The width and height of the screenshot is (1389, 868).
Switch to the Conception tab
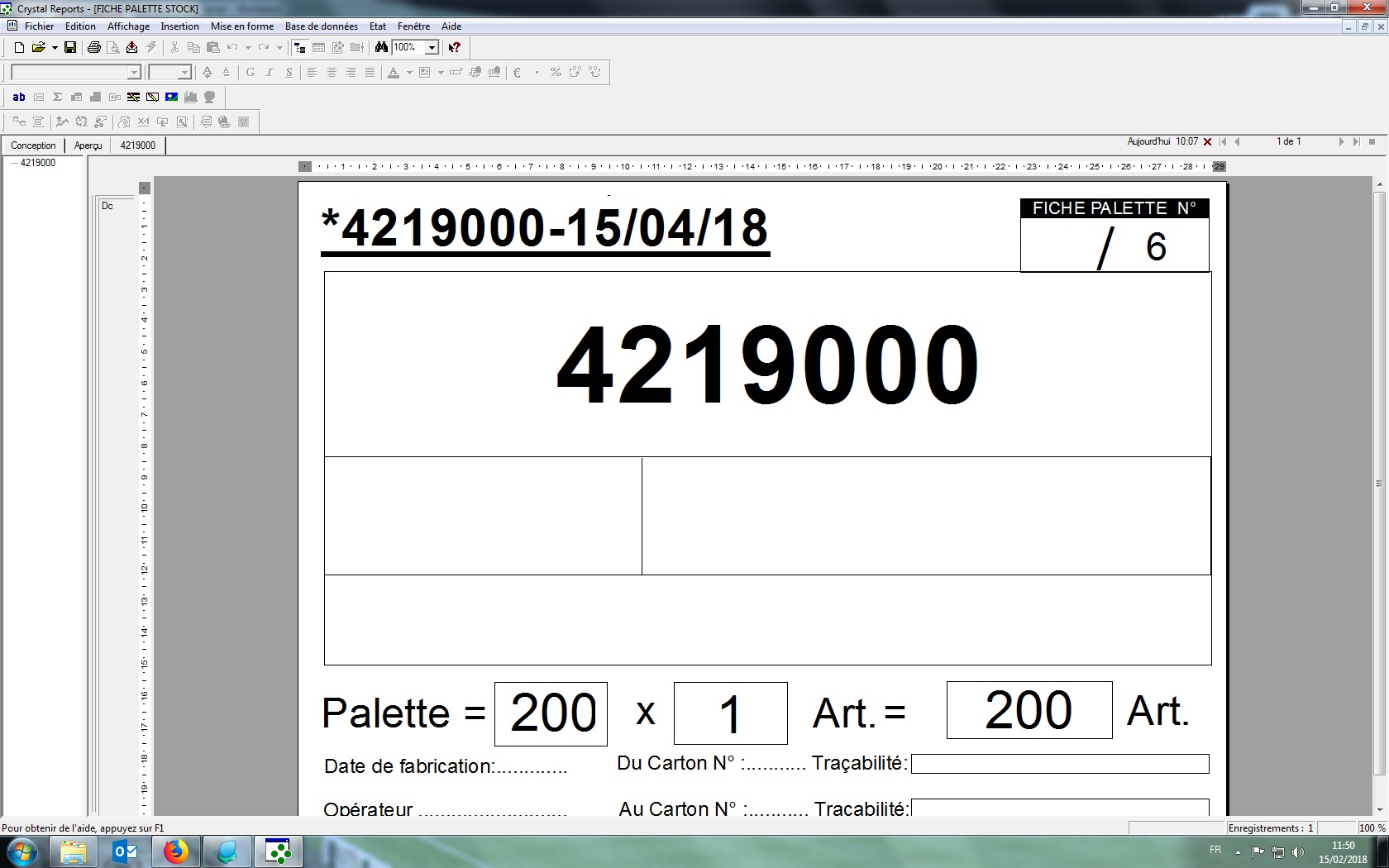click(33, 145)
